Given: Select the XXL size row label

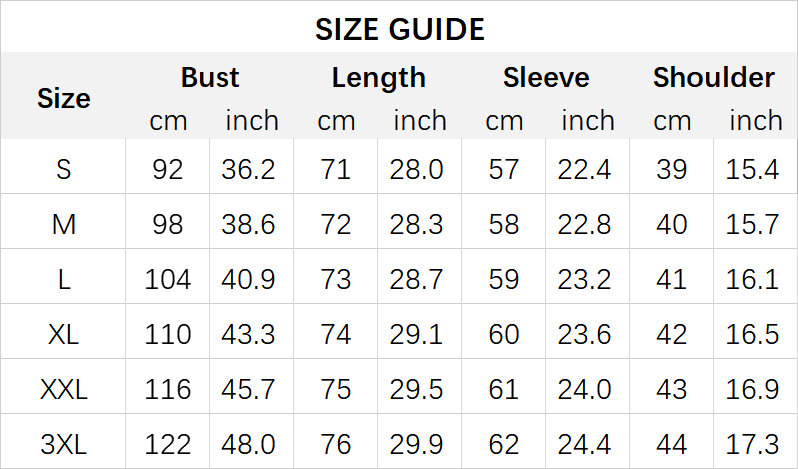Looking at the screenshot, I should 64,388.
